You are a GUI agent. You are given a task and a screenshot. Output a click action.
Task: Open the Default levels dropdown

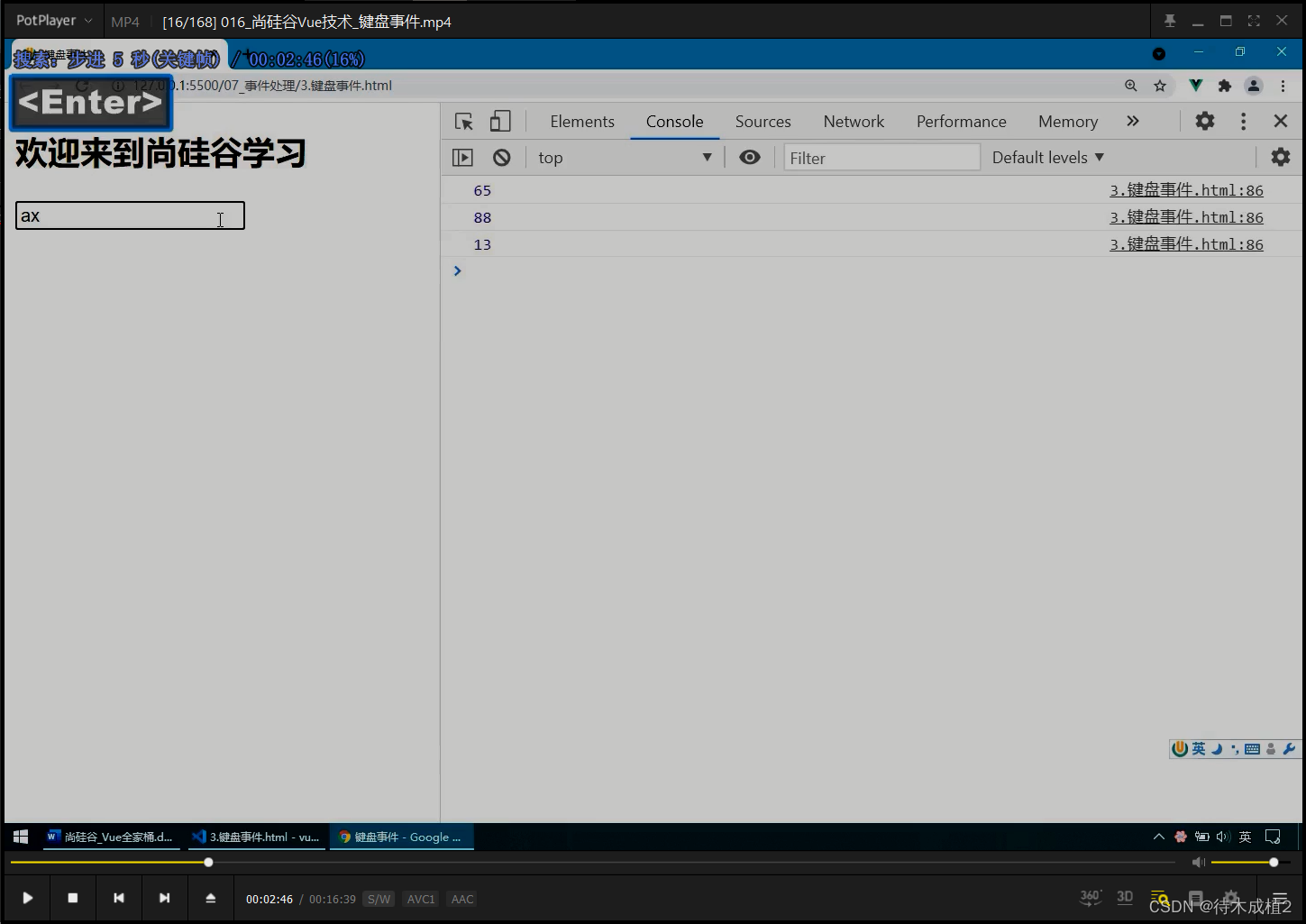pyautogui.click(x=1047, y=158)
